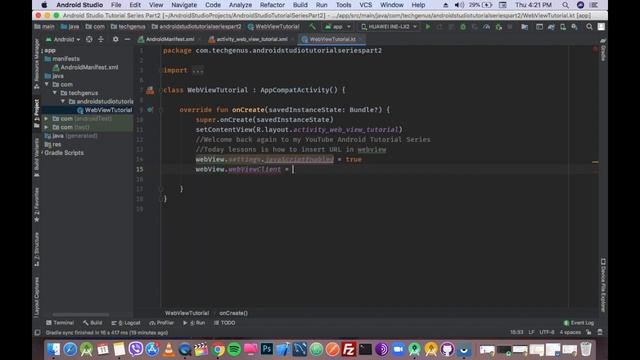Toggle the read-only lock icon in status bar
Screen dimensions: 640x360
click(x=588, y=333)
